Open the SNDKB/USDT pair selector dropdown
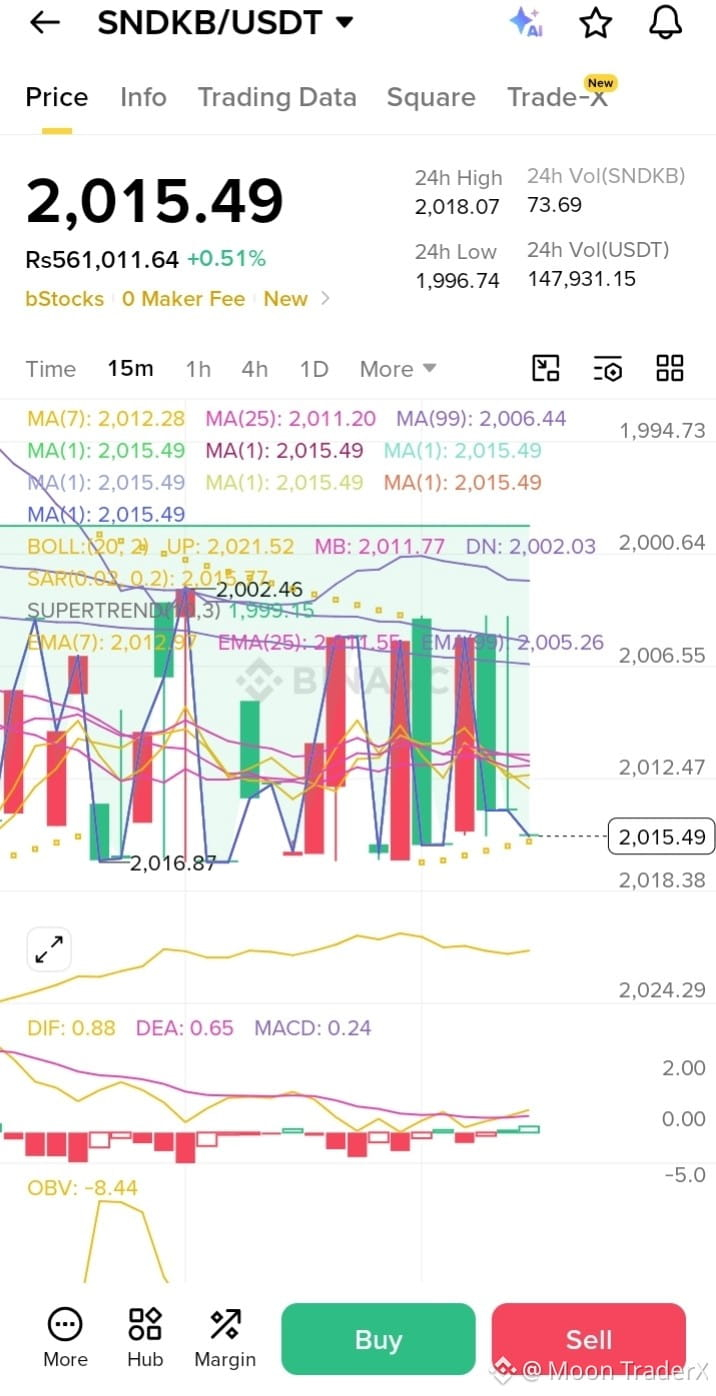Image resolution: width=716 pixels, height=1396 pixels. click(x=226, y=22)
